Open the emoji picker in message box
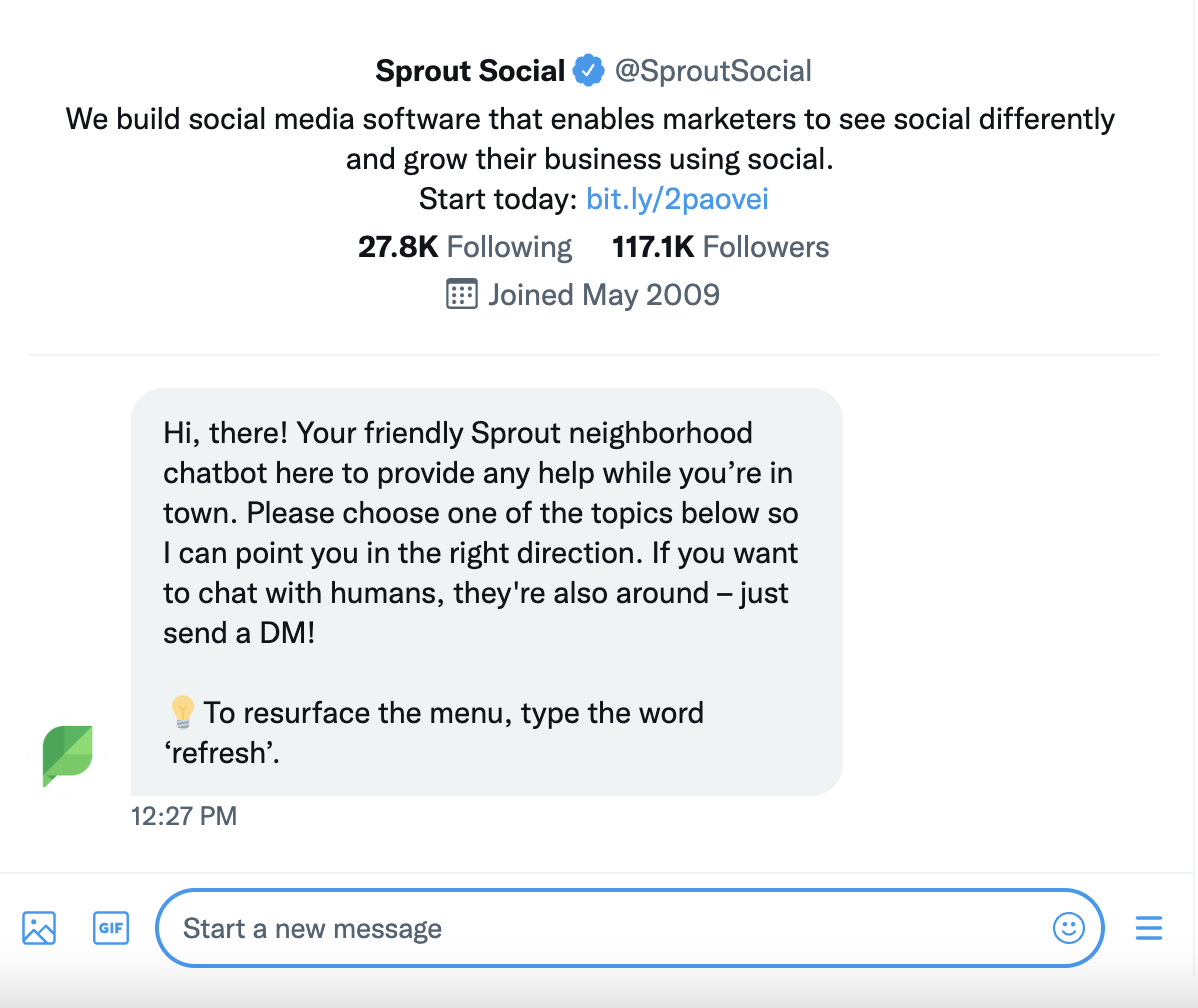Viewport: 1198px width, 1008px height. point(1068,928)
